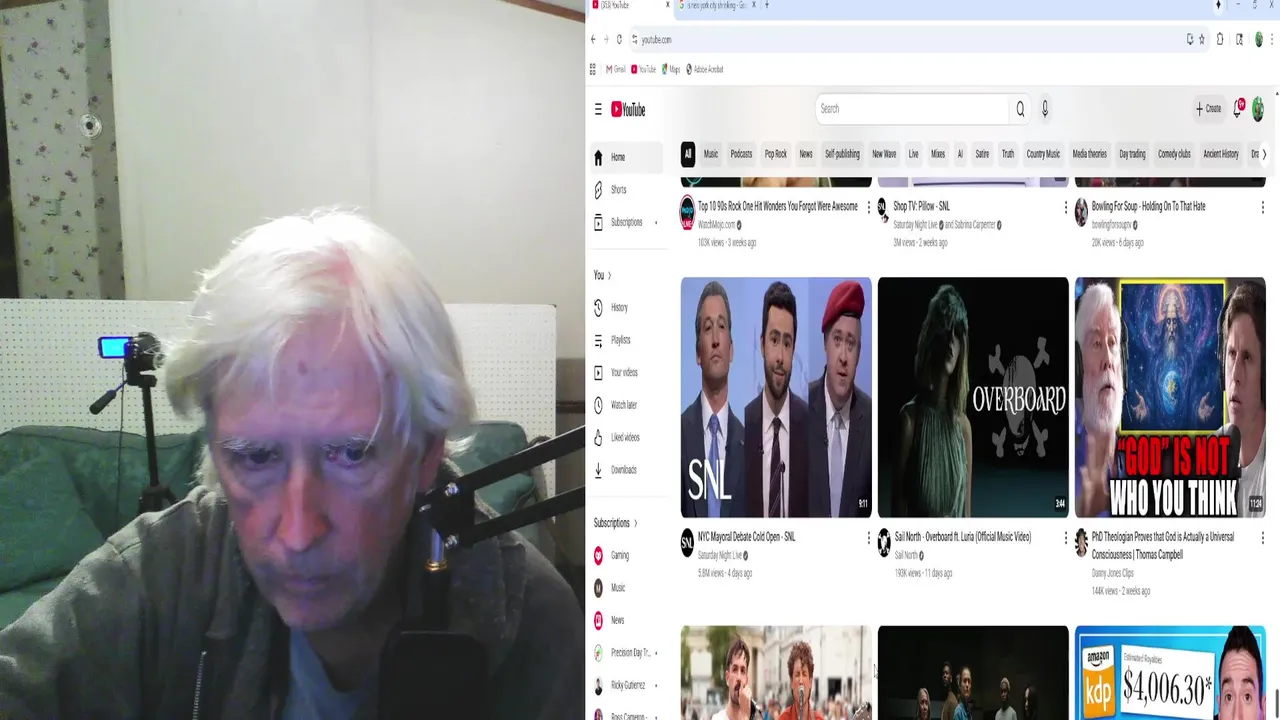Select the Ancient History chip

click(x=1221, y=154)
